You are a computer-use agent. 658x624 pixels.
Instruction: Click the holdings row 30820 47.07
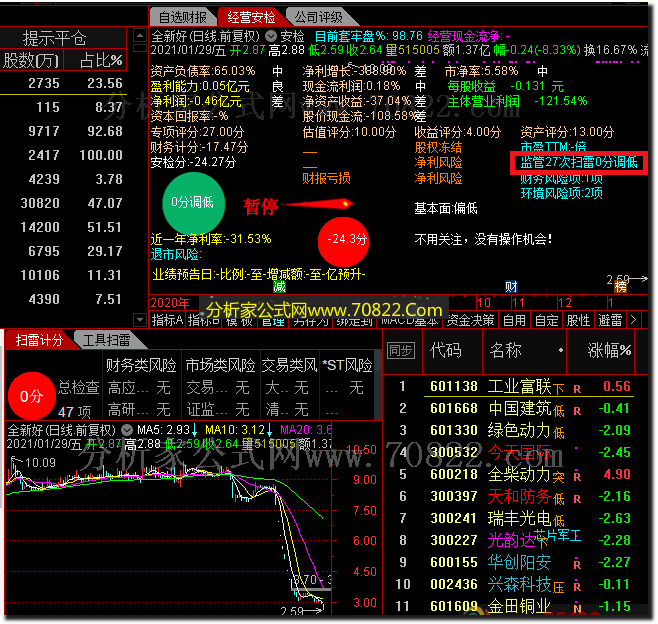click(63, 204)
